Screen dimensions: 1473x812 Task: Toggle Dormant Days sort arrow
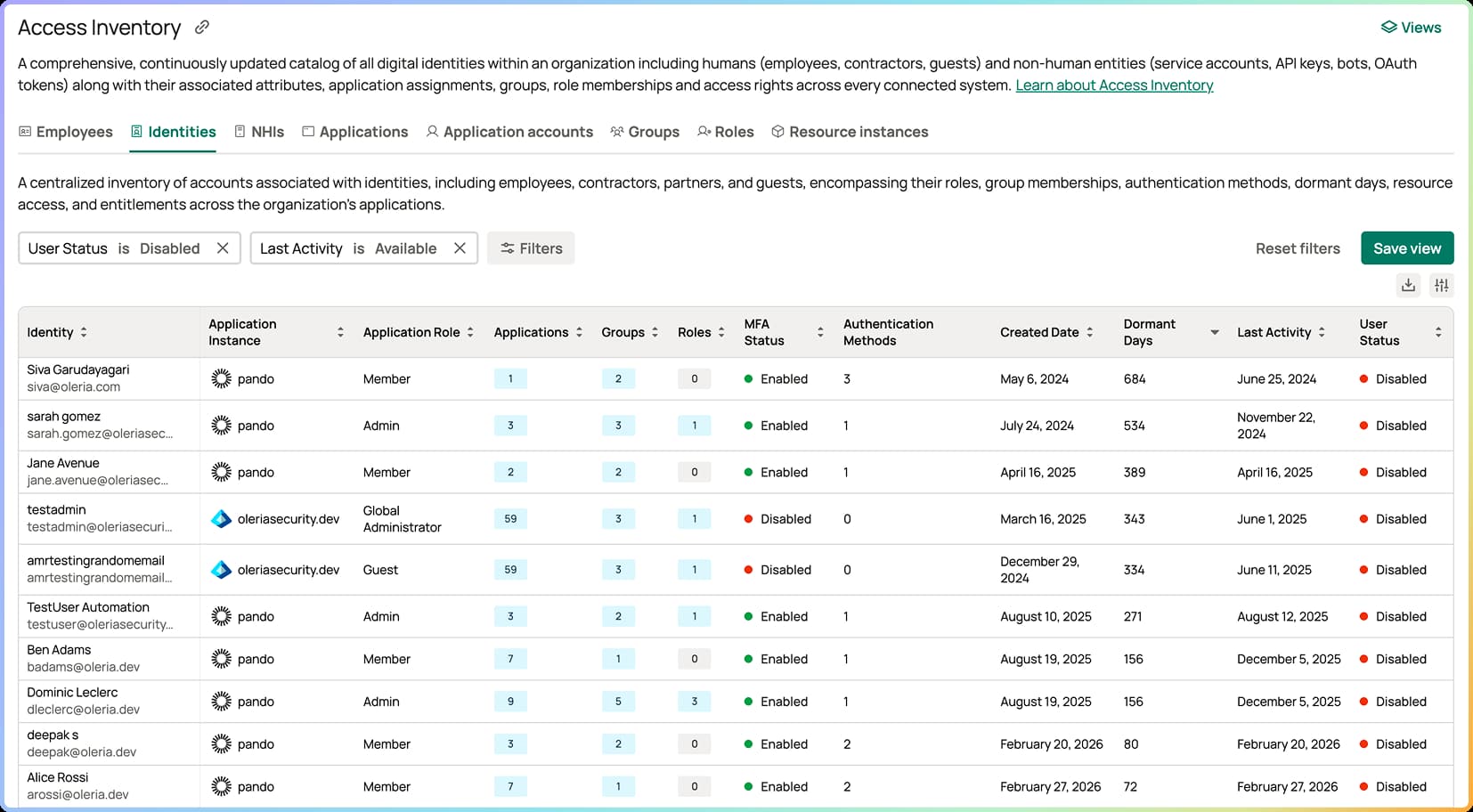point(1215,332)
